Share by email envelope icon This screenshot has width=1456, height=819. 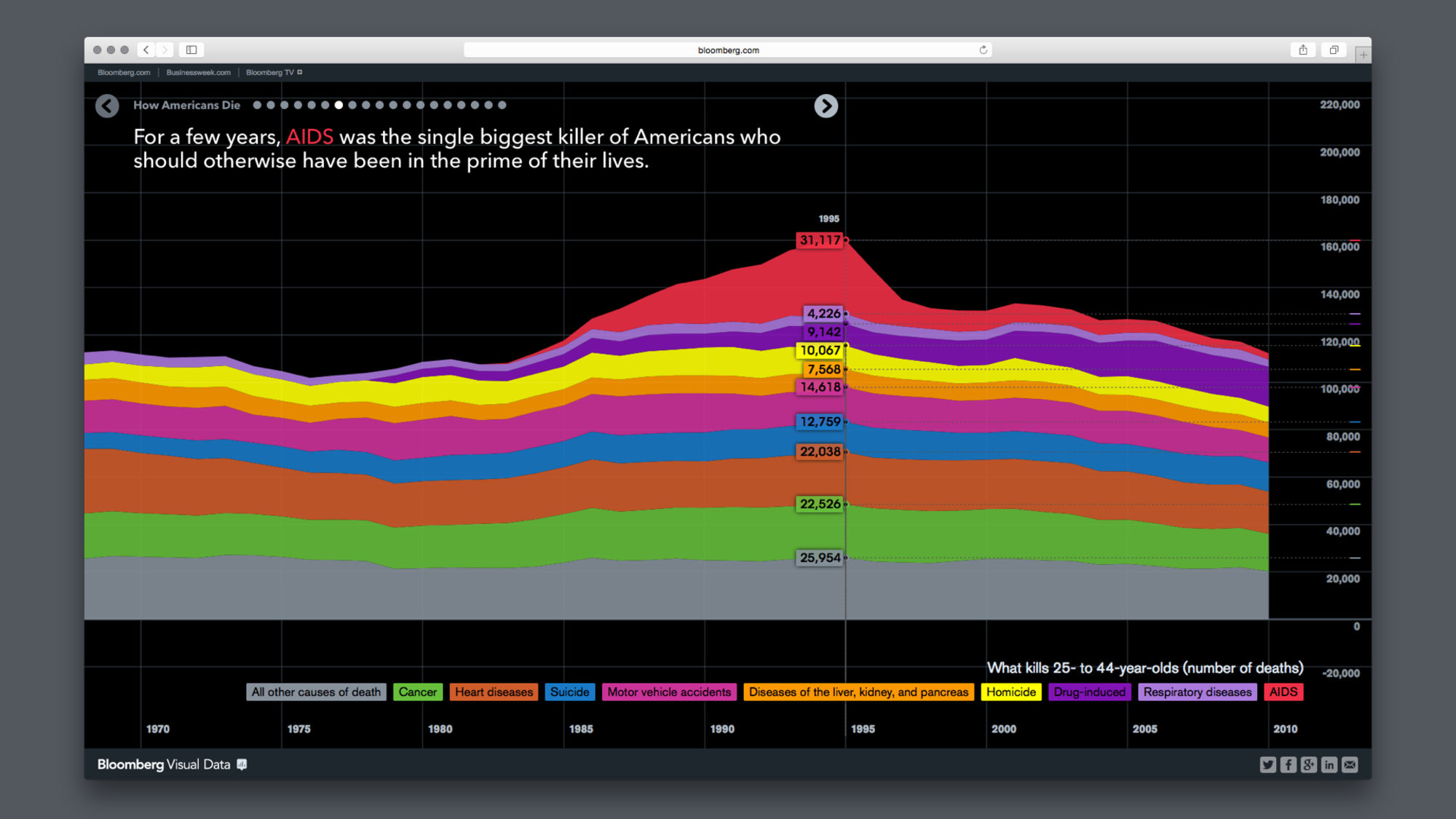1350,764
